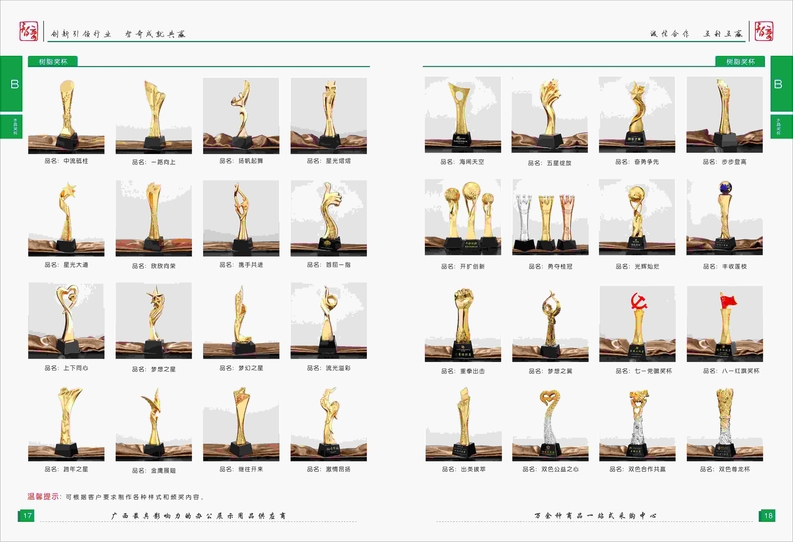Click the 金鹰展翅 product name label

153,469
